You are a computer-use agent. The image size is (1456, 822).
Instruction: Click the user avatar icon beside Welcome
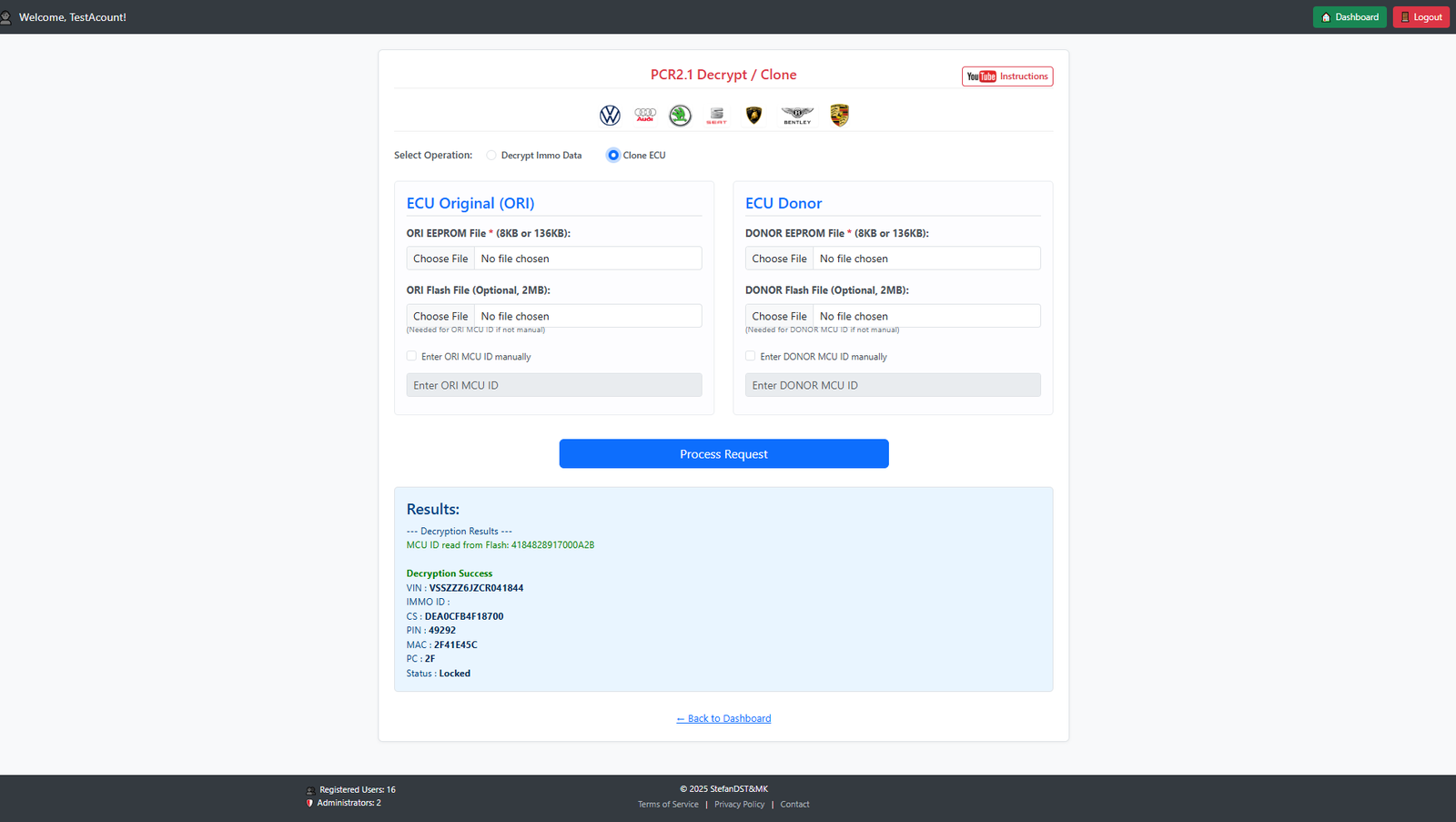point(6,17)
